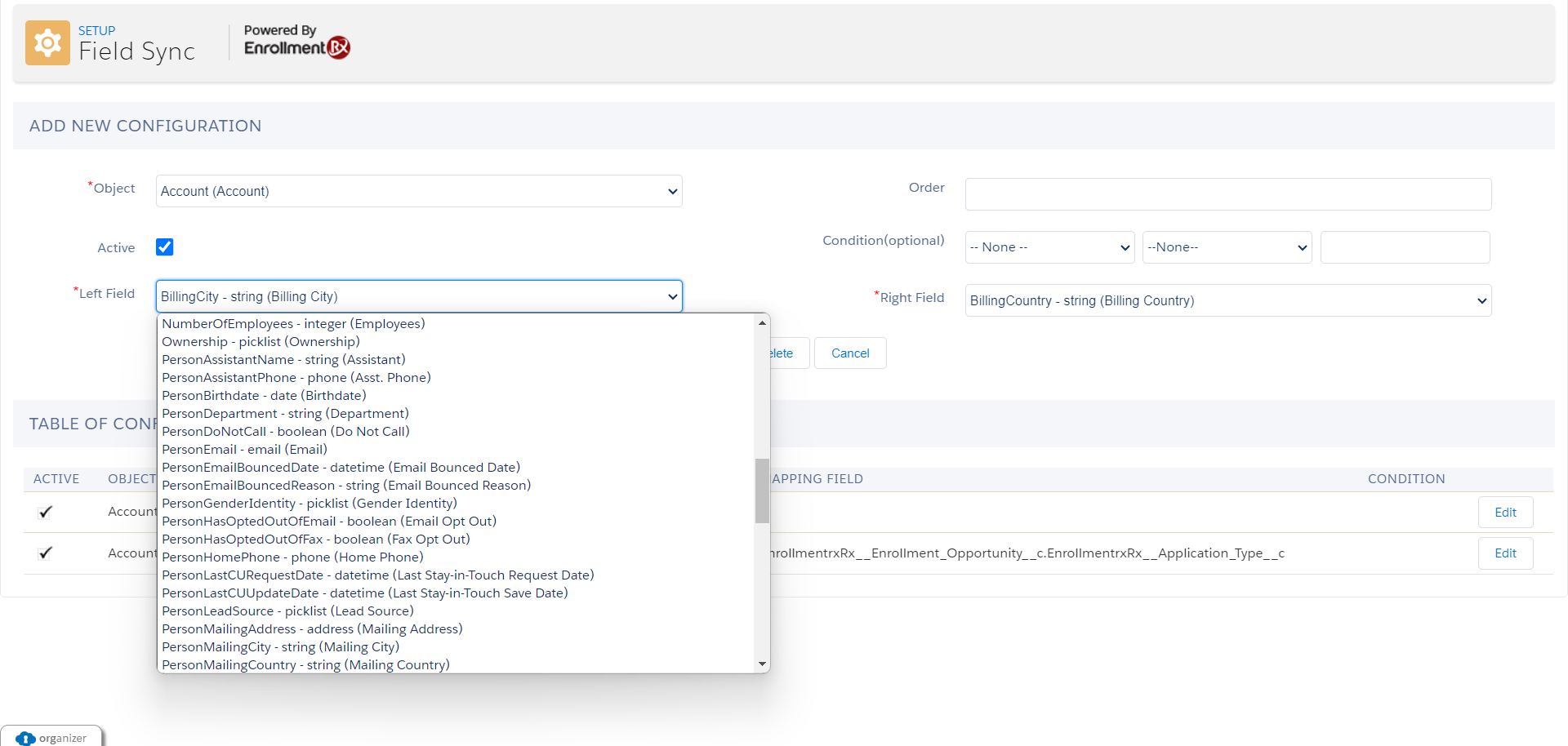Image resolution: width=1568 pixels, height=746 pixels.
Task: Select PersonEmail - email (Email) option
Action: click(244, 450)
